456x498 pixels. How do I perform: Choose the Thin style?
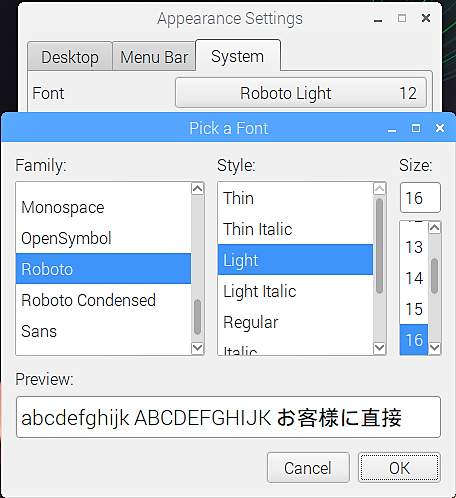pyautogui.click(x=295, y=198)
